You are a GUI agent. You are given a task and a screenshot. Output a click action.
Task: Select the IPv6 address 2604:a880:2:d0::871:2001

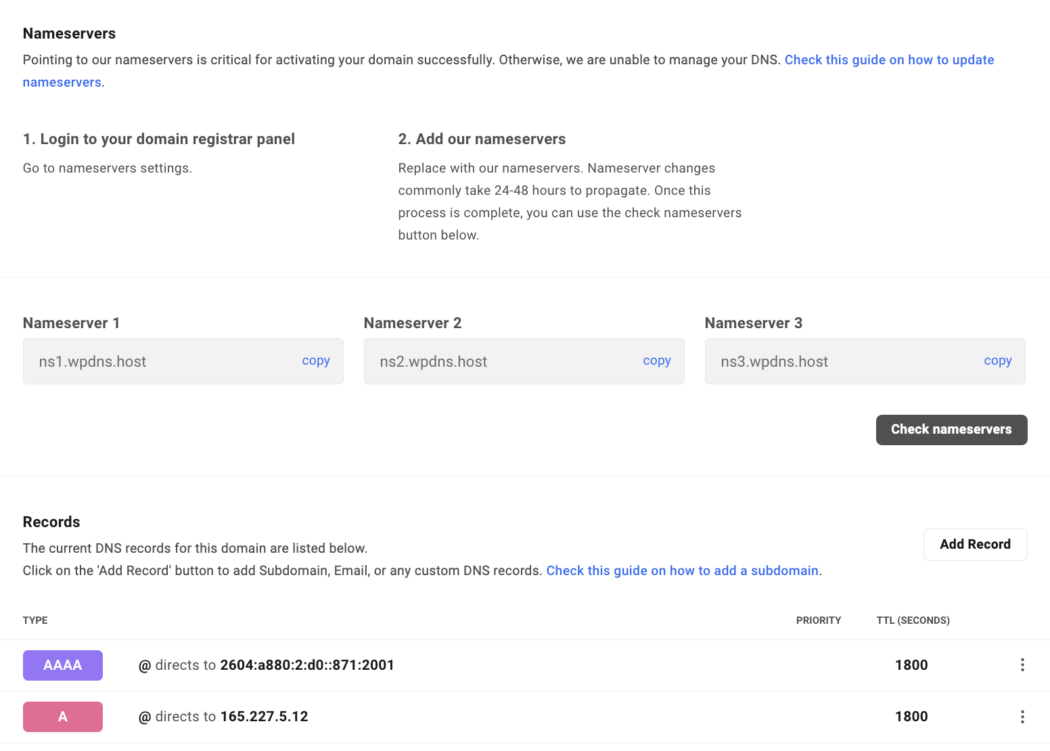pos(307,665)
